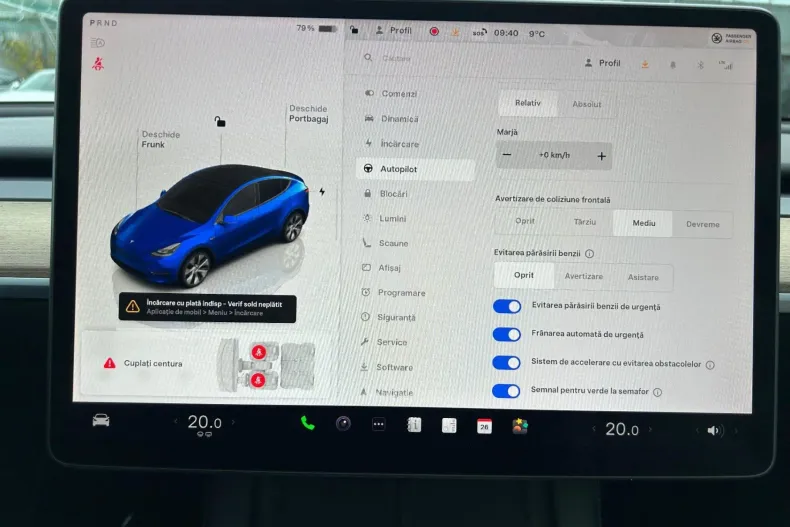Viewport: 790px width, 527px height.
Task: Open the Toybox app icon
Action: [519, 427]
